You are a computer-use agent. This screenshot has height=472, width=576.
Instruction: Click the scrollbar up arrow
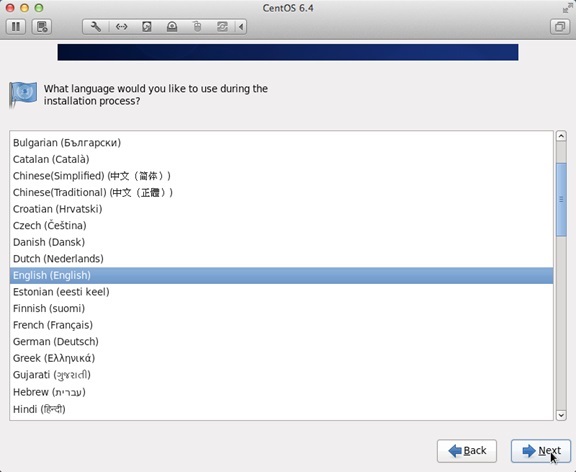[561, 136]
